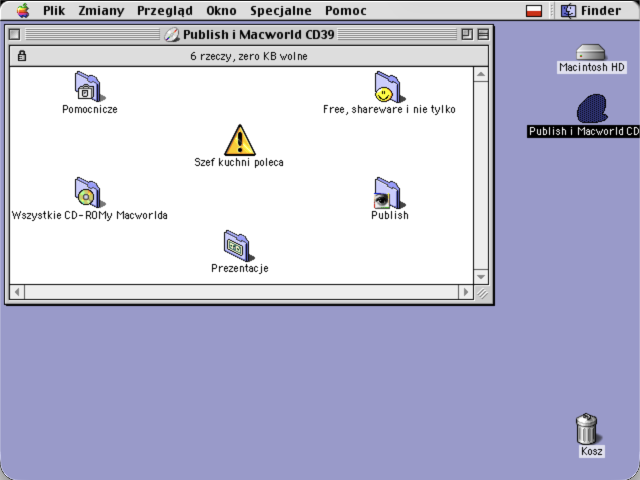Click vertical scrollbar down arrow
Viewport: 640px width, 480px height.
point(481,277)
